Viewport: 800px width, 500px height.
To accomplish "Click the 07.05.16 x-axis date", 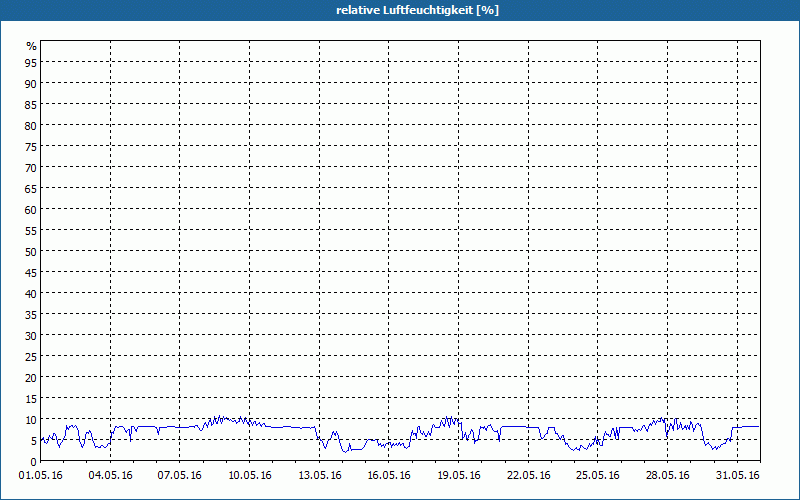I will coord(180,475).
